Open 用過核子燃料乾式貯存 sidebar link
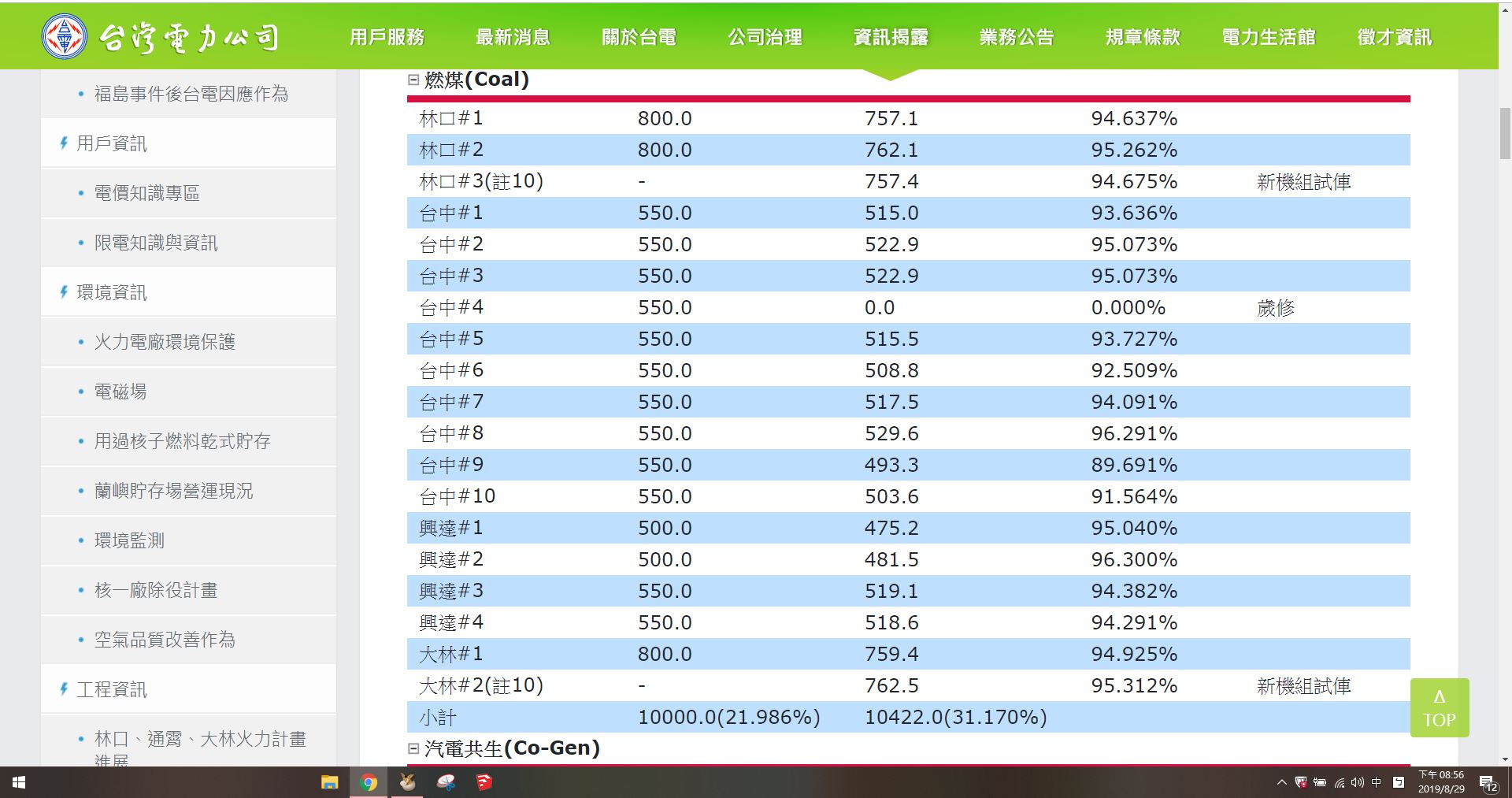 [183, 441]
